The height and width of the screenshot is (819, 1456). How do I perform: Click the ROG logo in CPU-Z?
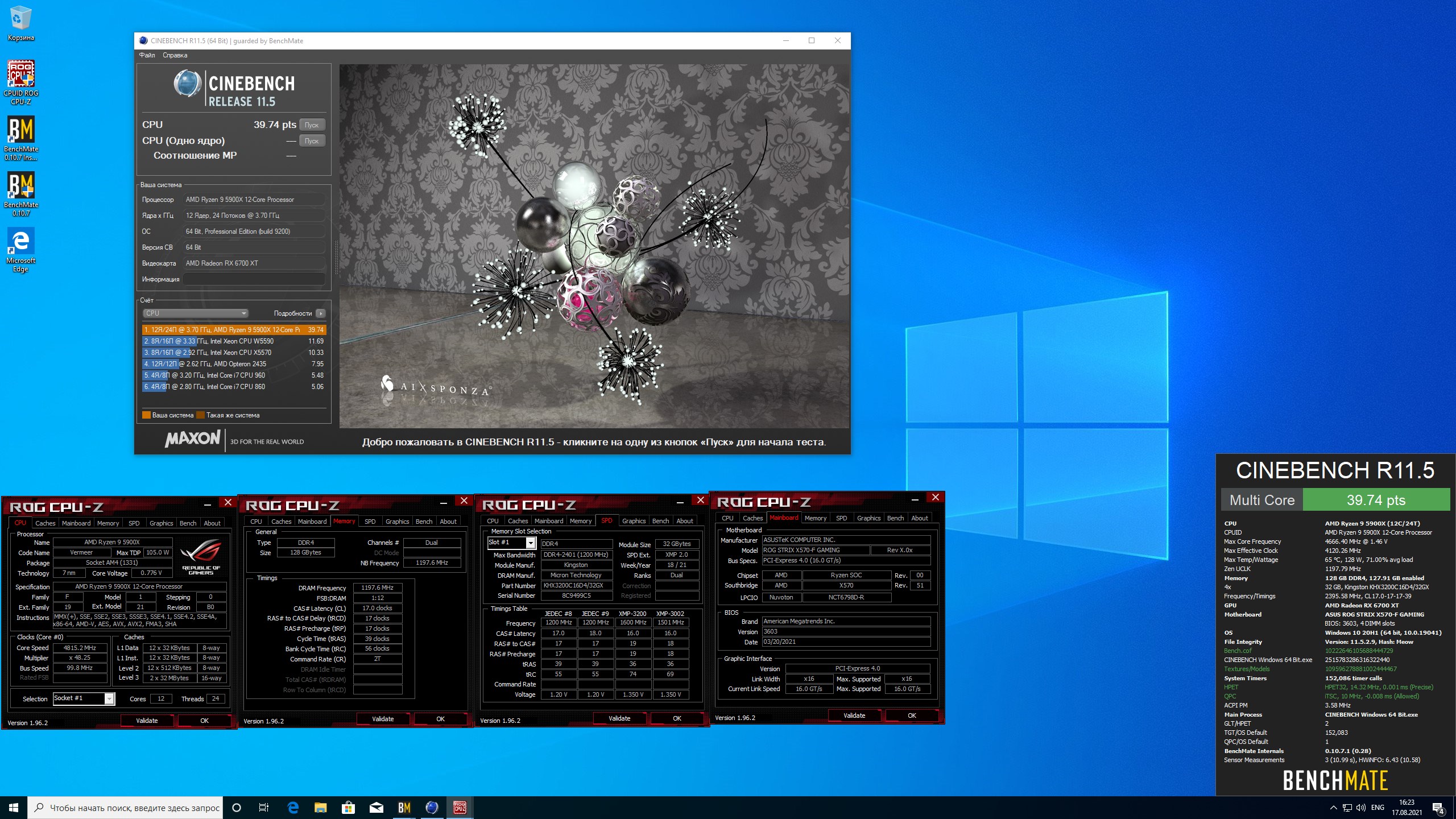click(x=201, y=557)
